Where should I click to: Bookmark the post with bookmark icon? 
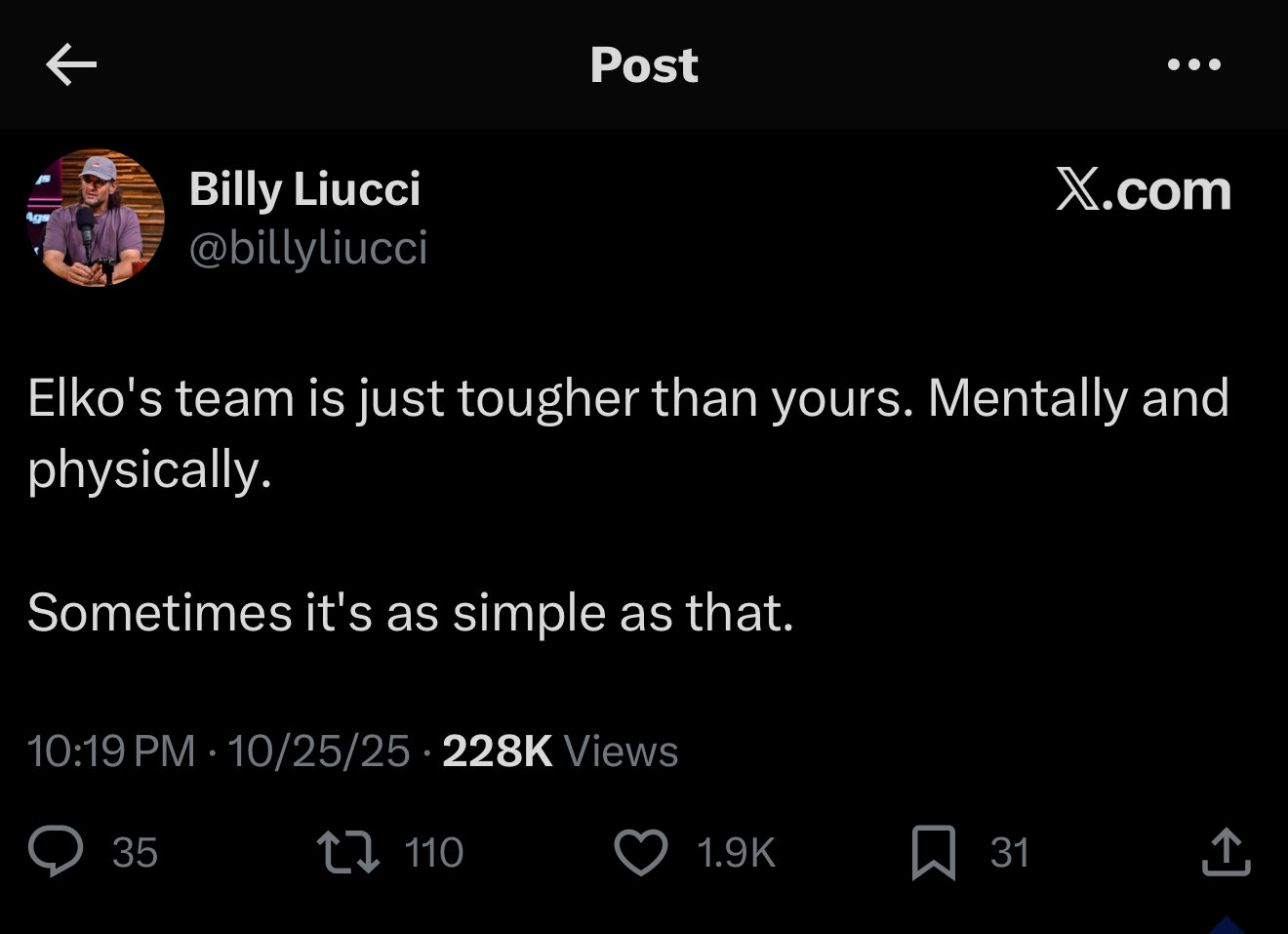point(933,851)
